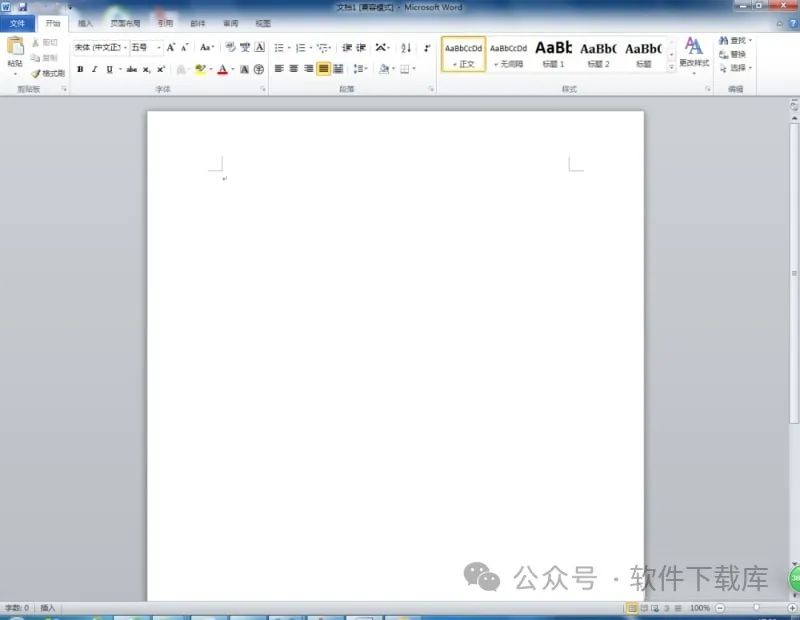
Task: Open the Change Case Aa dropdown
Action: (207, 47)
